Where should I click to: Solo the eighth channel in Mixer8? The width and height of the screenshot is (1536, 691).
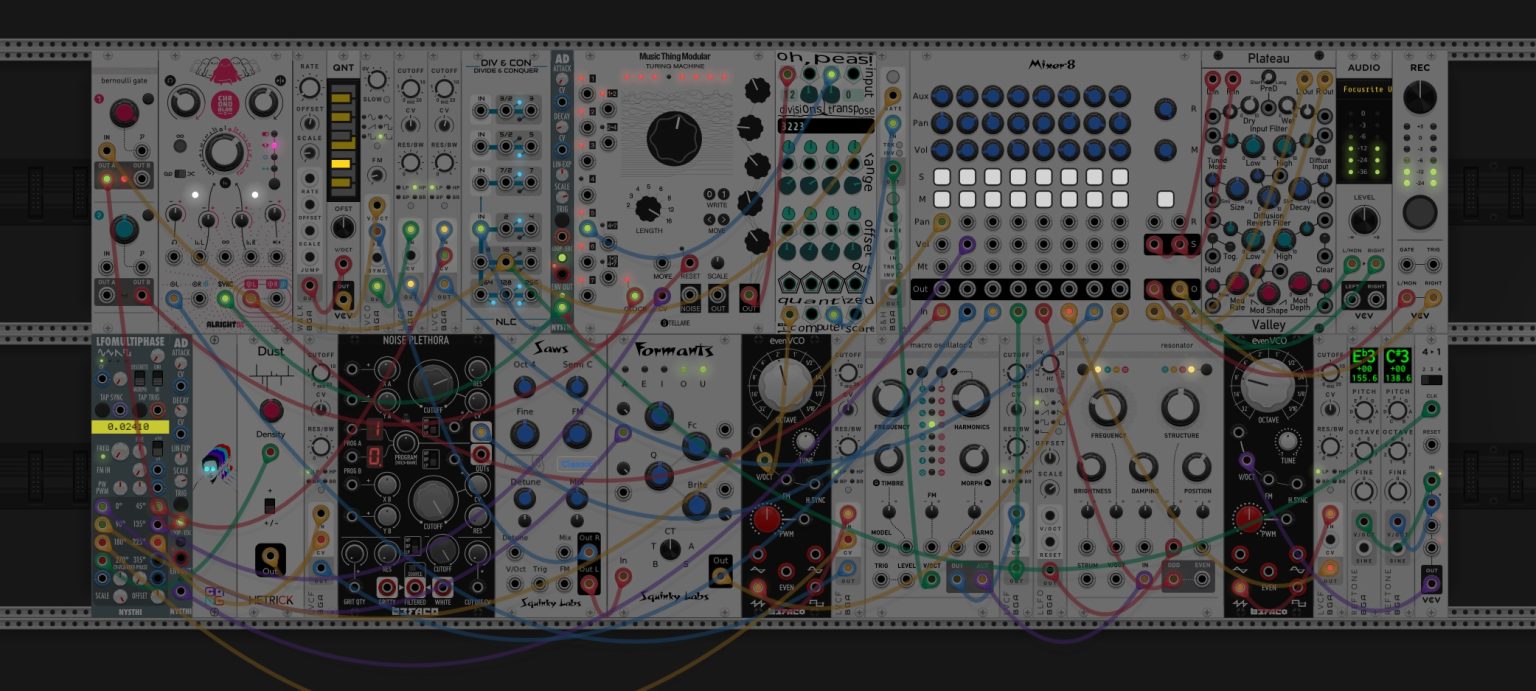click(1120, 177)
